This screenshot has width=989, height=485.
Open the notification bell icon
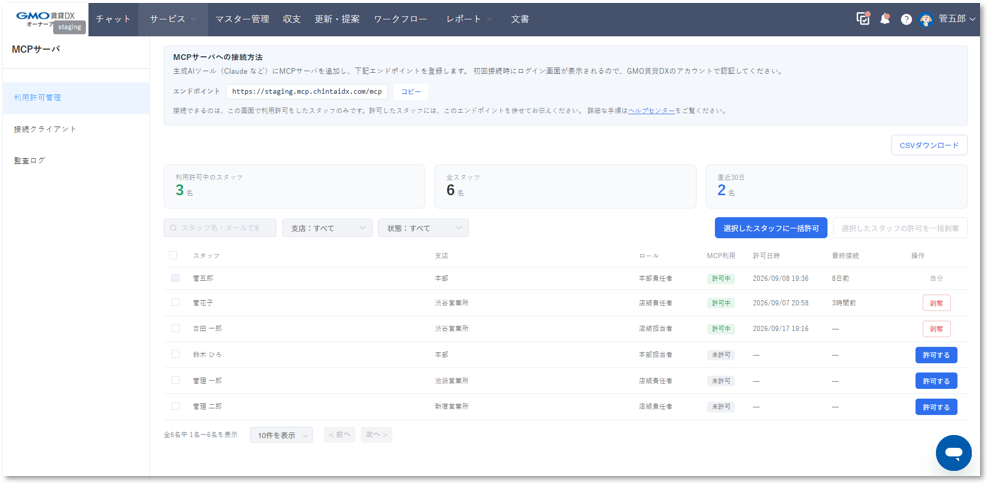tap(885, 19)
